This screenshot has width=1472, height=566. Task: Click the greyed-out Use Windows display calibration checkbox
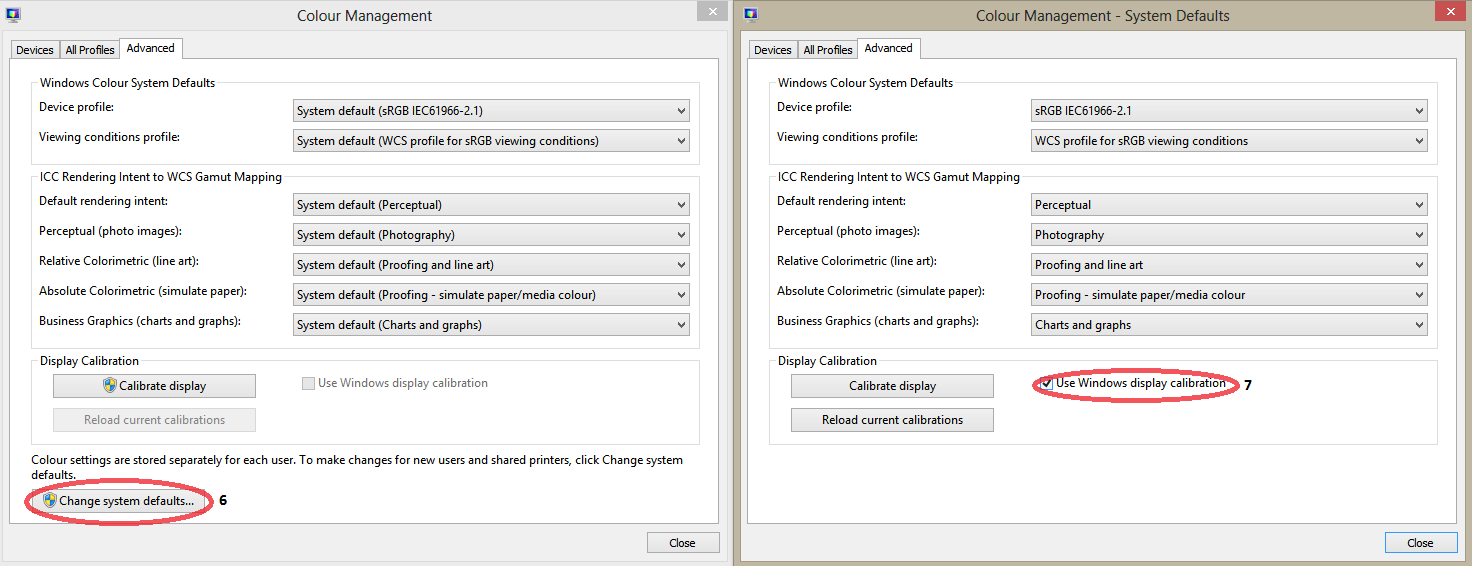(x=308, y=384)
